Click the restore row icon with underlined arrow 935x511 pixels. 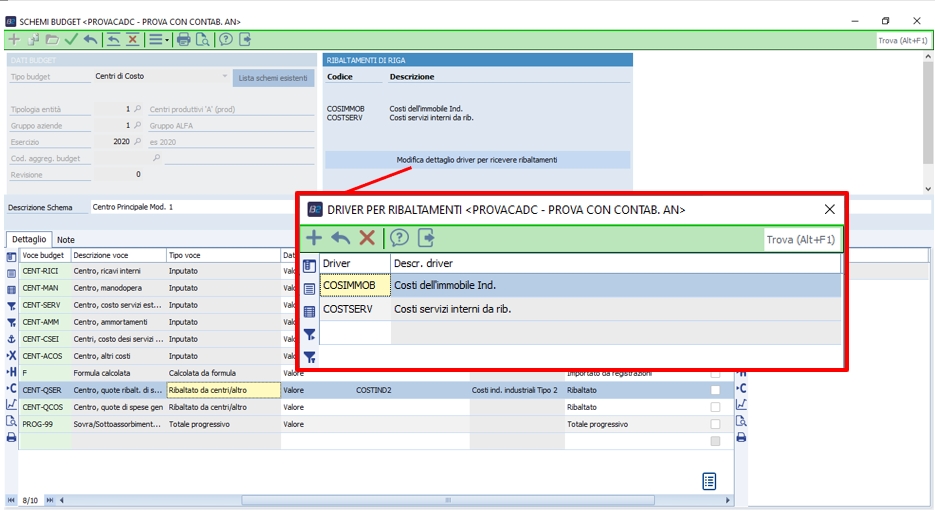tap(113, 40)
